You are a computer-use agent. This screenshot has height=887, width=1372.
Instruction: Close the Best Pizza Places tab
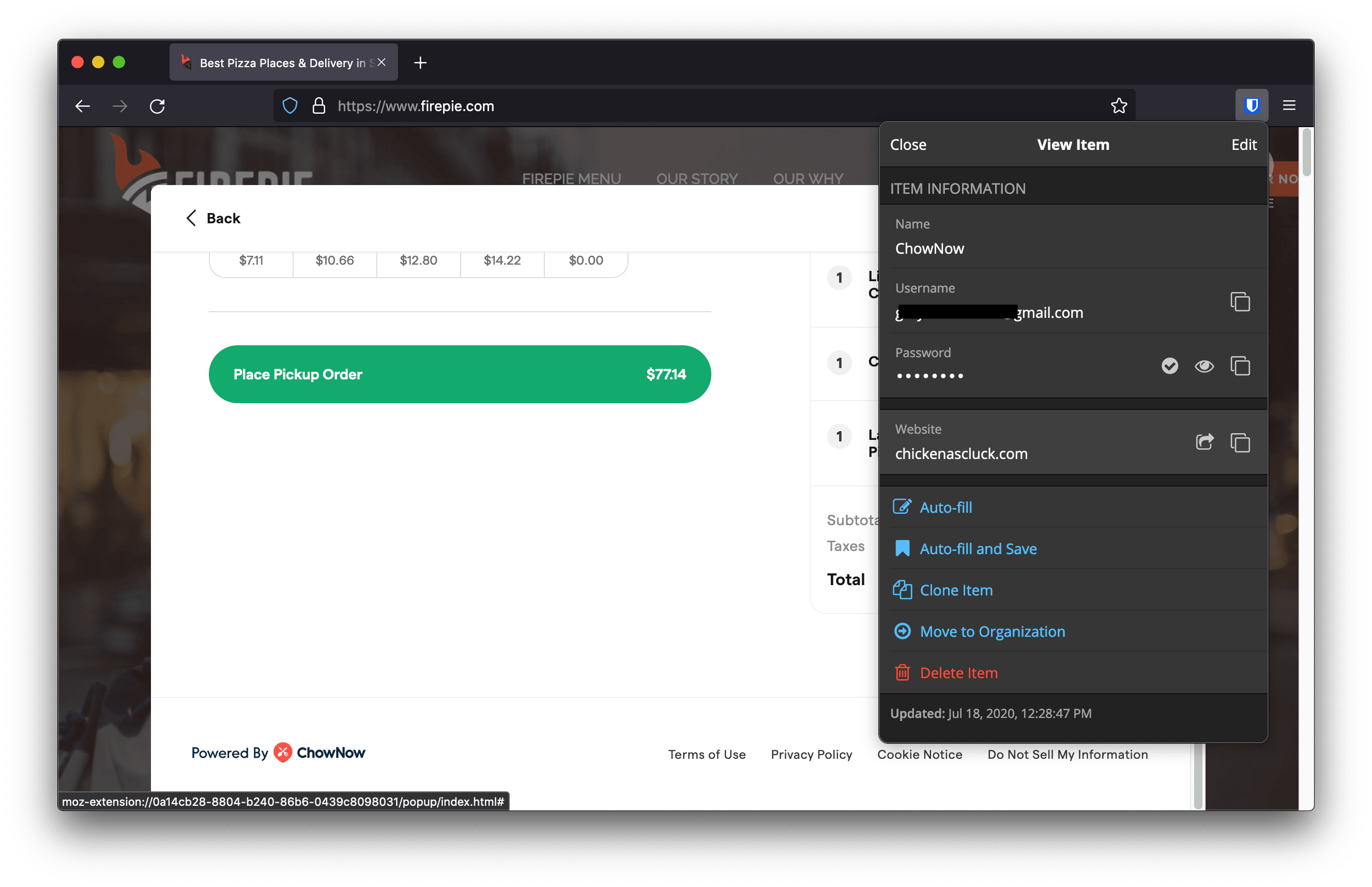380,62
